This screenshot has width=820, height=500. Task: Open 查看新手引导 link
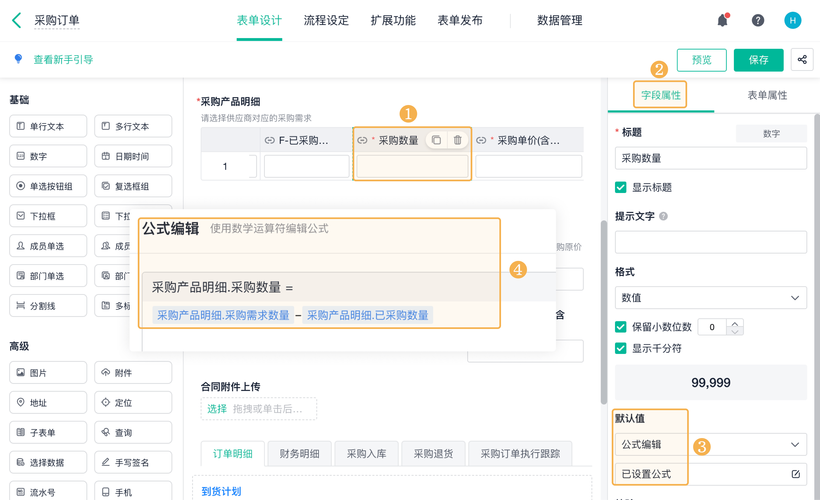tap(63, 60)
